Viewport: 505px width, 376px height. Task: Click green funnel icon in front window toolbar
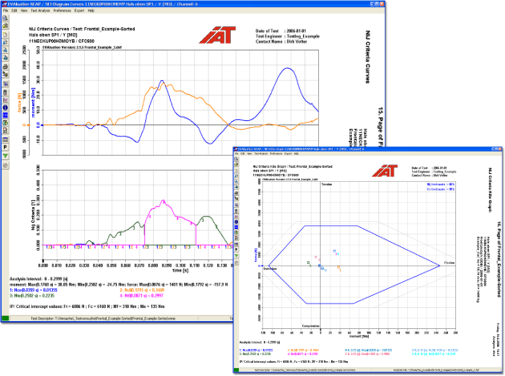pyautogui.click(x=236, y=256)
